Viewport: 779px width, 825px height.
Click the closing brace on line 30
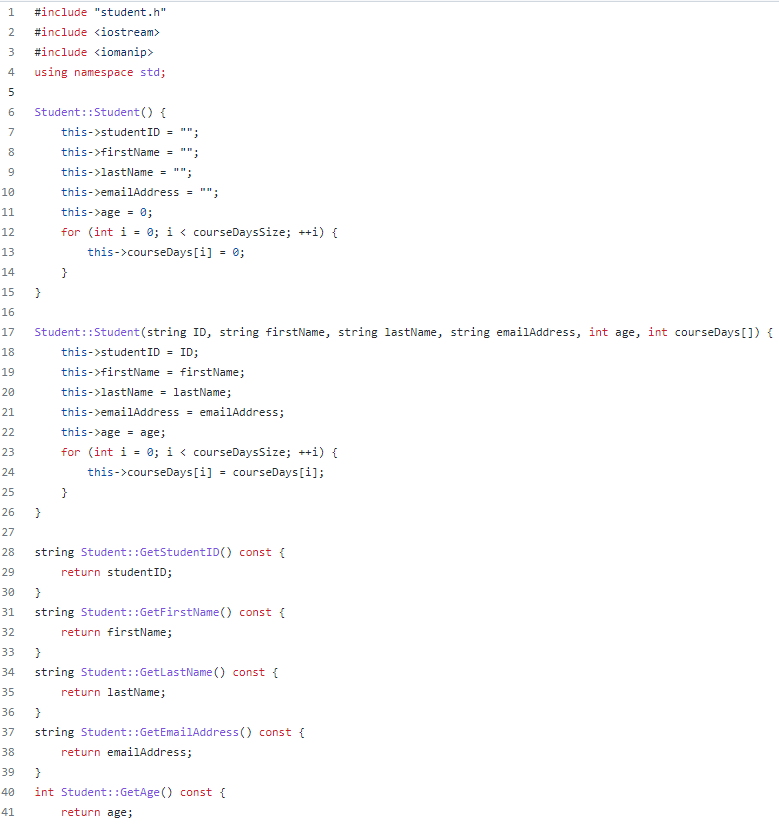[x=37, y=592]
